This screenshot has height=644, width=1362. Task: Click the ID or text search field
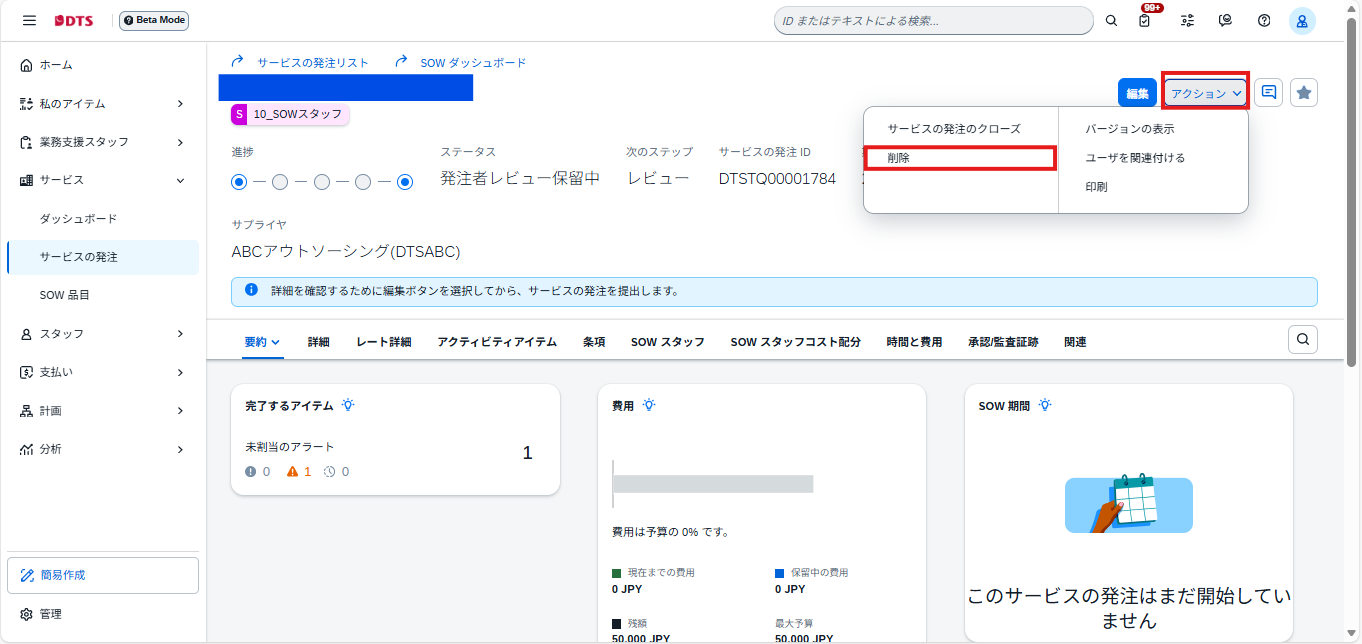932,21
